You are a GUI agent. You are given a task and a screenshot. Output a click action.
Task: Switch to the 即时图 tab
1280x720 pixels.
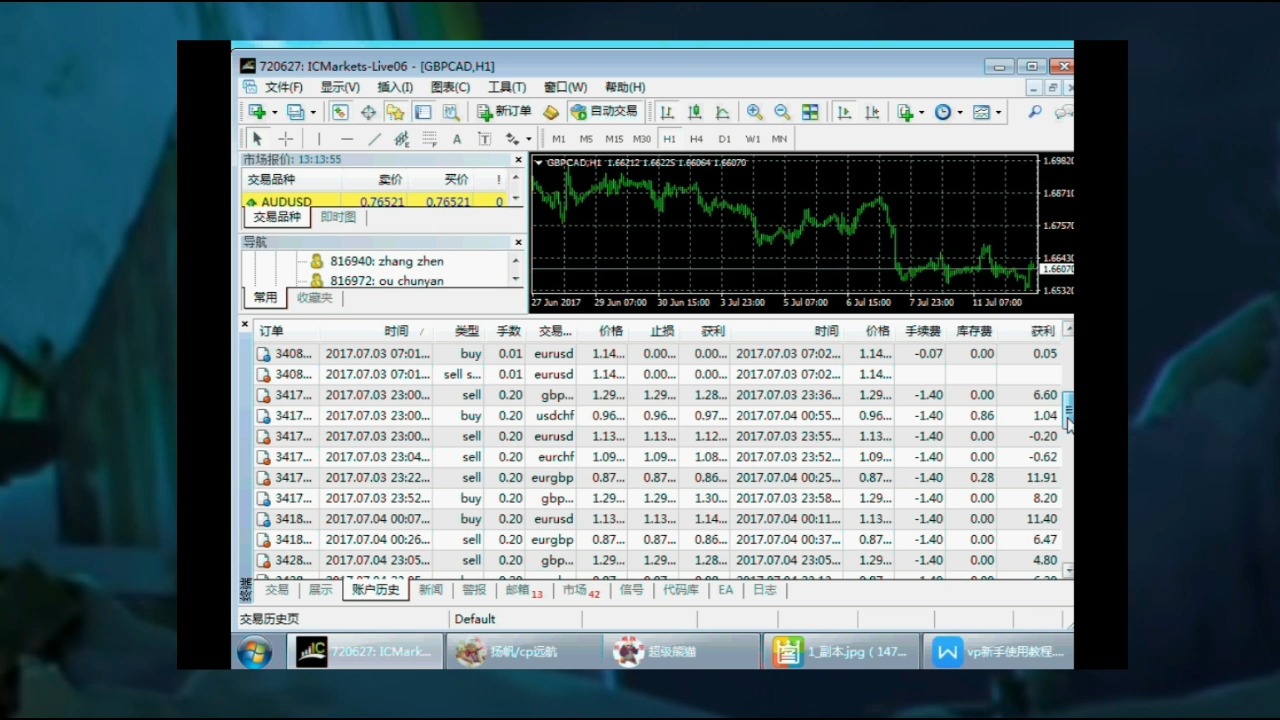tap(338, 217)
